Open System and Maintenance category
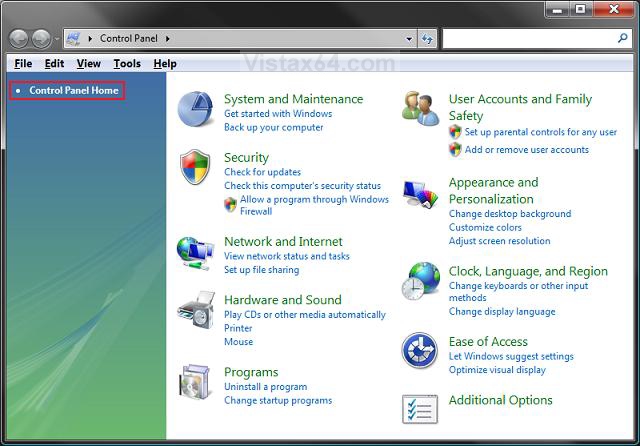Screen dimensions: 640x446 coord(293,99)
